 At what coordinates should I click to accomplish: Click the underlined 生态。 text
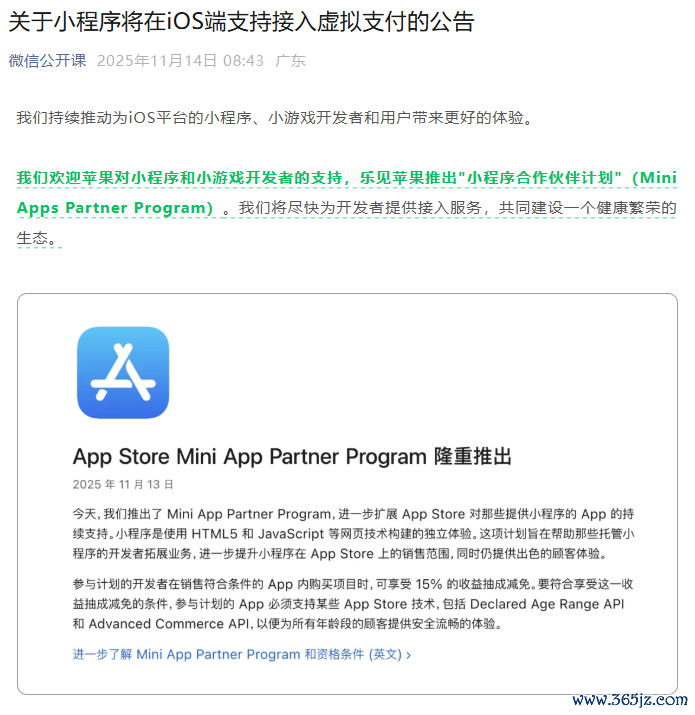pyautogui.click(x=39, y=238)
